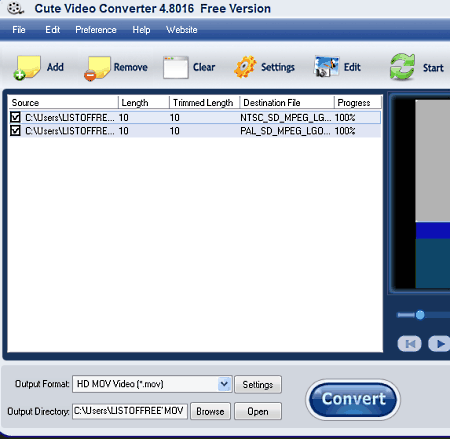Click the green Start arrows icon
Screen dimensions: 450x439
click(x=402, y=67)
